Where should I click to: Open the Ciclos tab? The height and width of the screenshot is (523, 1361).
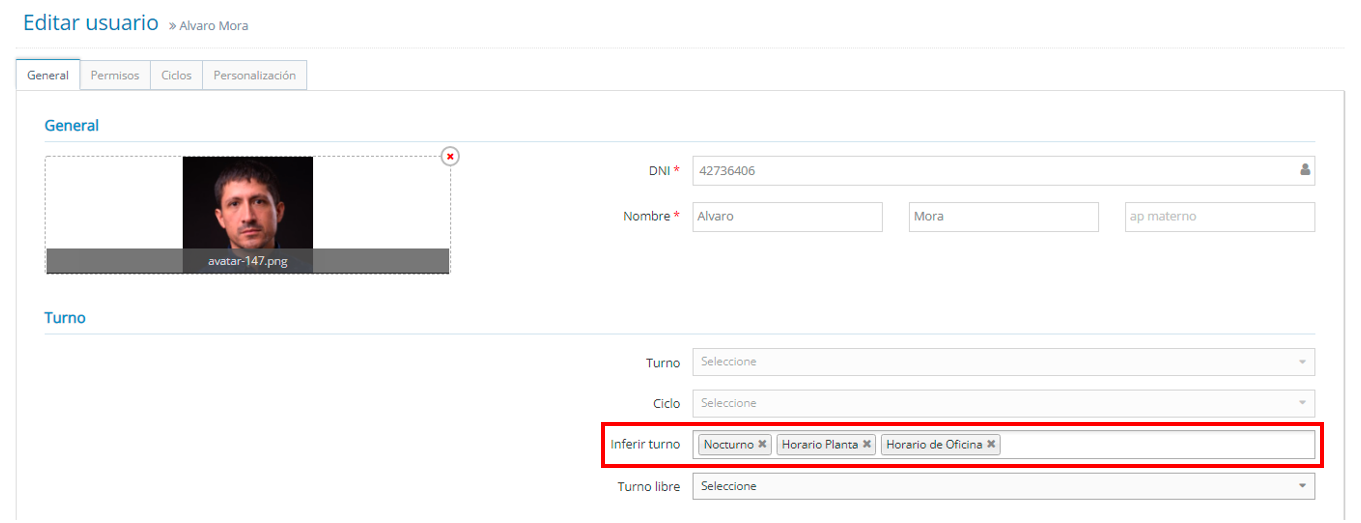click(x=176, y=75)
